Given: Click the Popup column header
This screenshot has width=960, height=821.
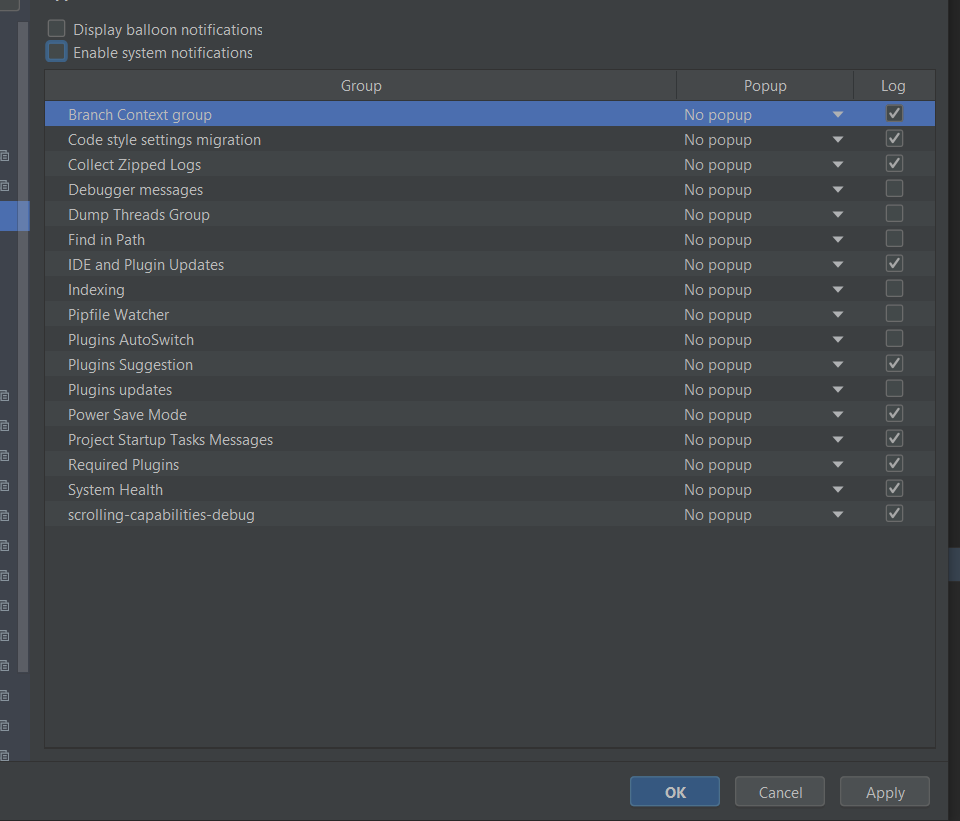Looking at the screenshot, I should point(765,86).
